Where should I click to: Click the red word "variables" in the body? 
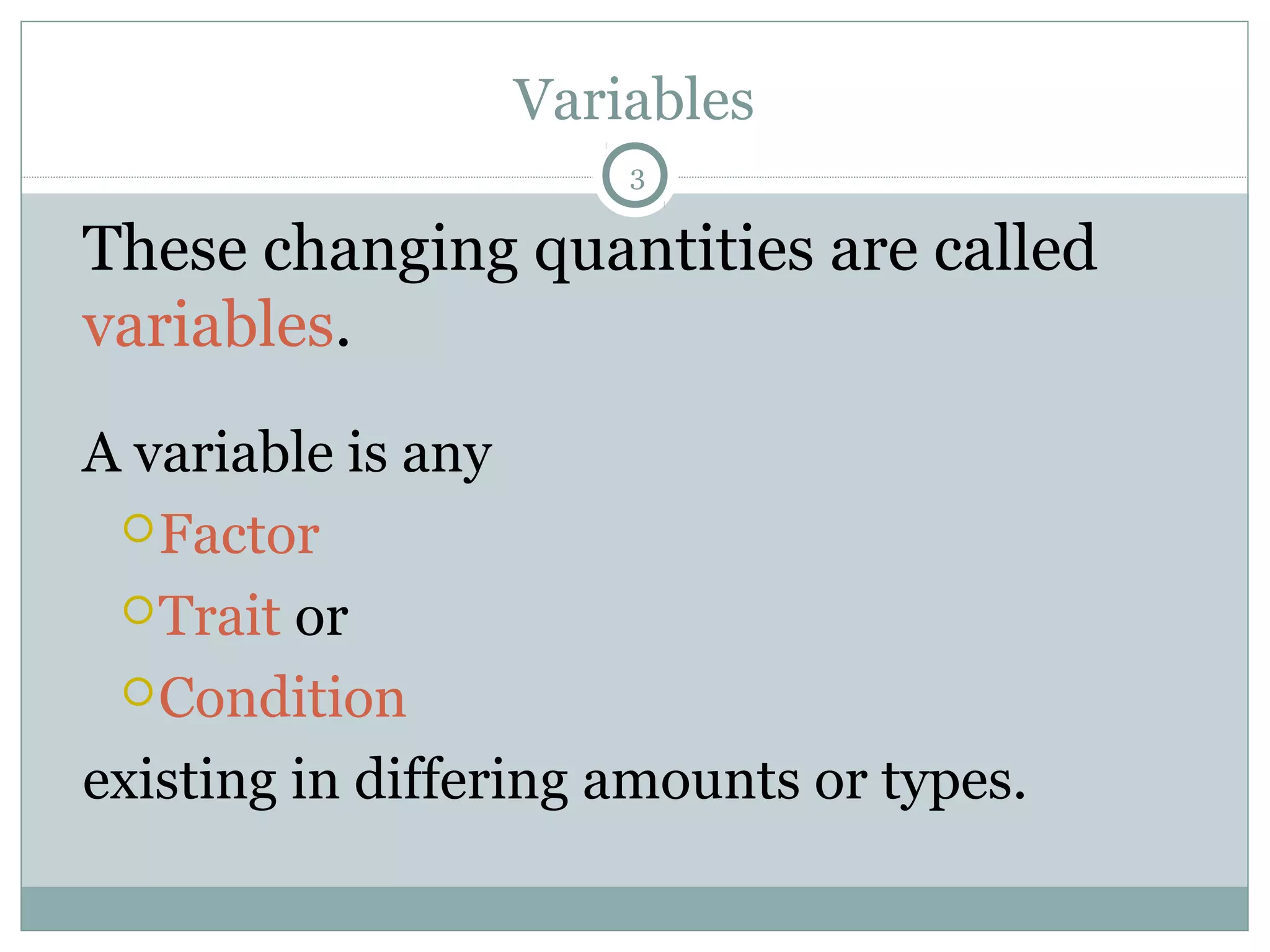[208, 324]
